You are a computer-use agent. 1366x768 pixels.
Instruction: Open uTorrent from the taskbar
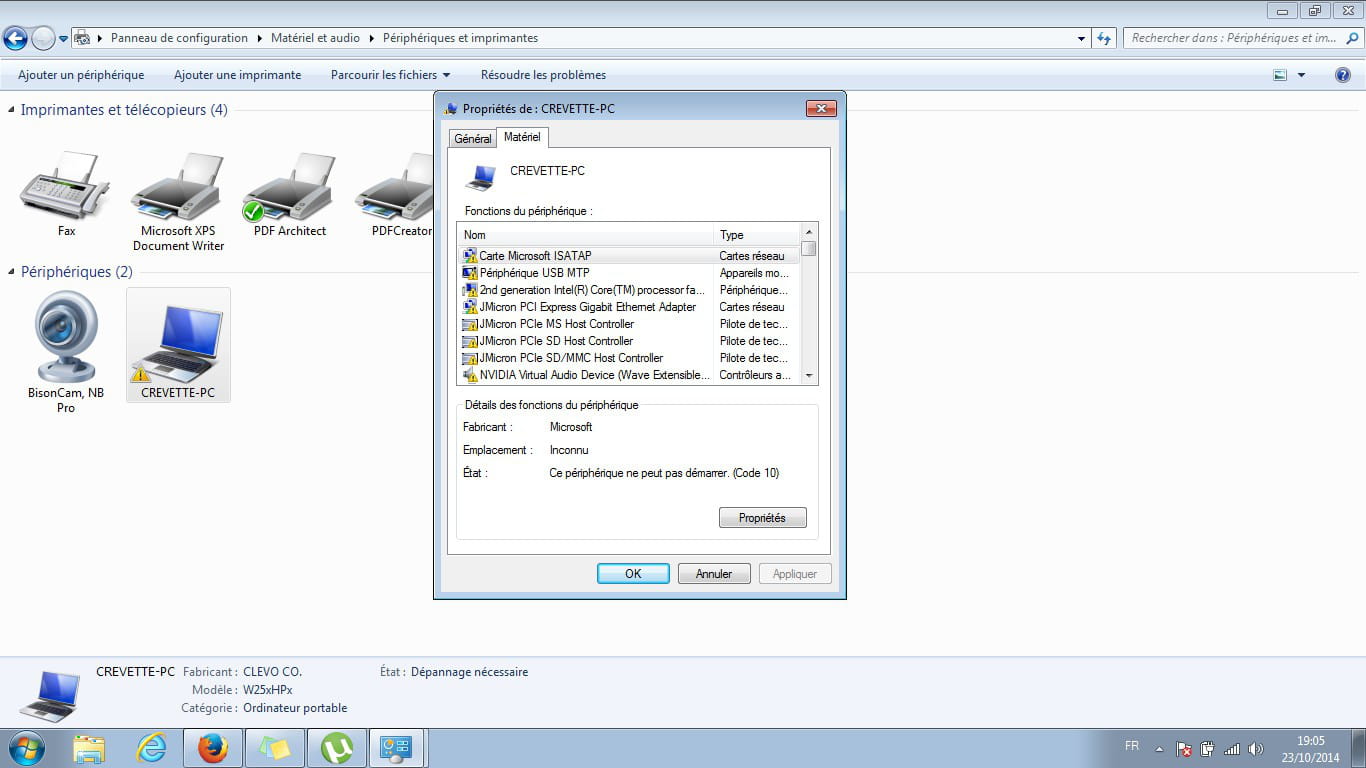(337, 748)
